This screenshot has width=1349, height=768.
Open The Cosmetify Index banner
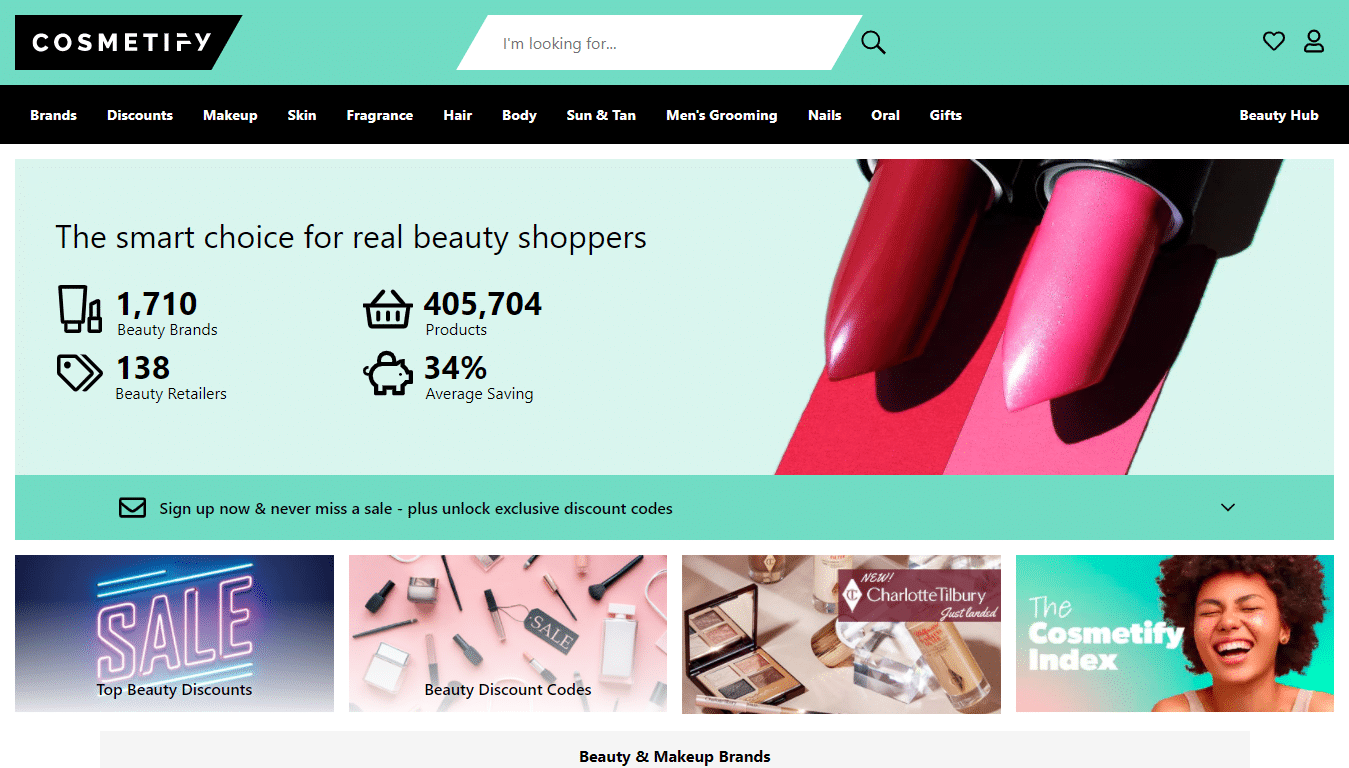point(1175,634)
